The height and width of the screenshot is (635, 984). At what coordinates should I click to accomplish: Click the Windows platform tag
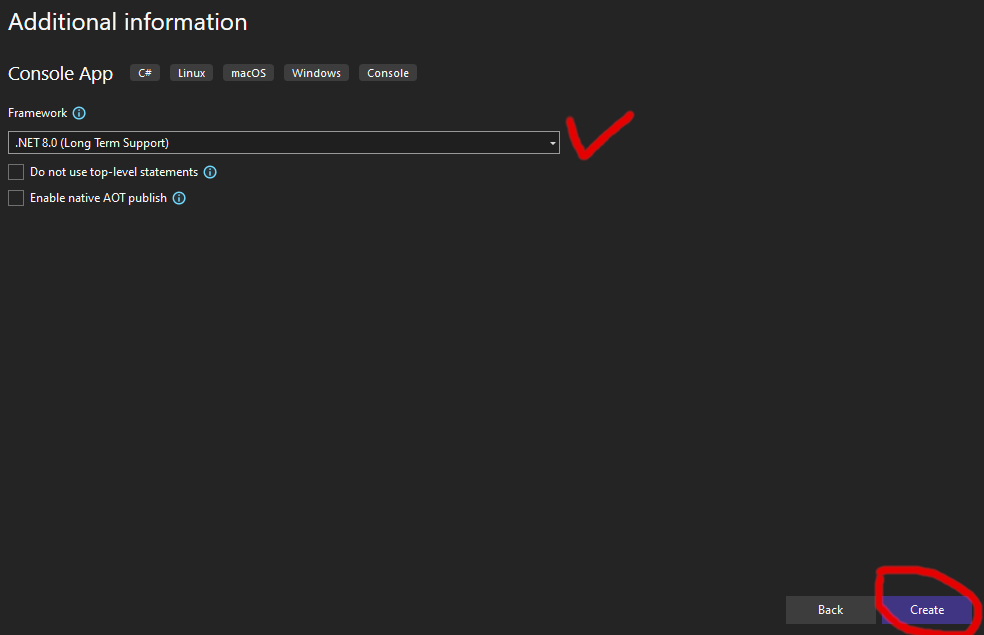tap(316, 73)
